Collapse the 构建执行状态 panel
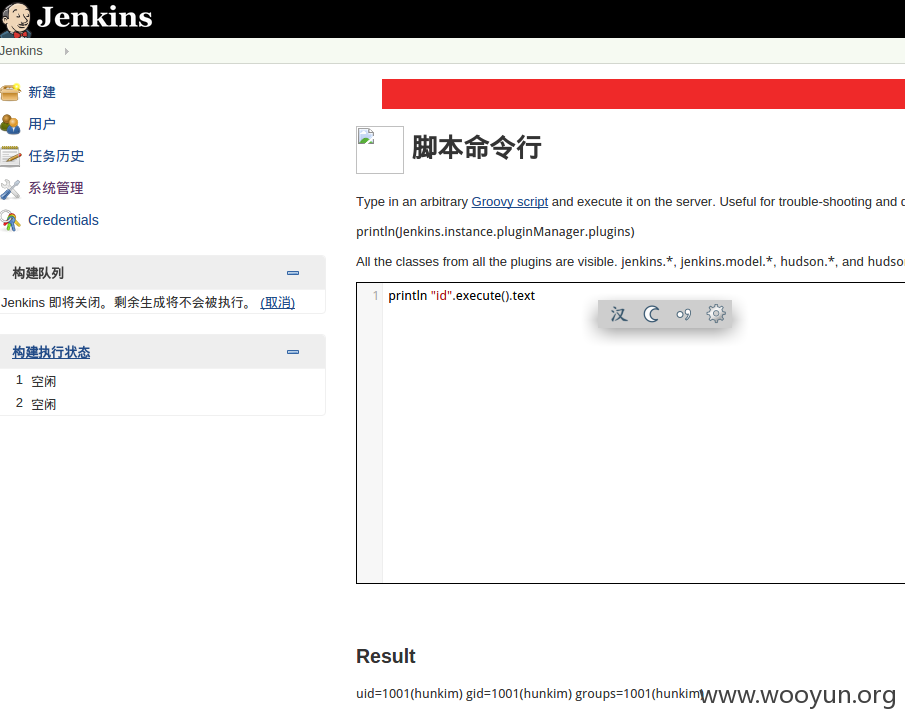 [x=293, y=352]
